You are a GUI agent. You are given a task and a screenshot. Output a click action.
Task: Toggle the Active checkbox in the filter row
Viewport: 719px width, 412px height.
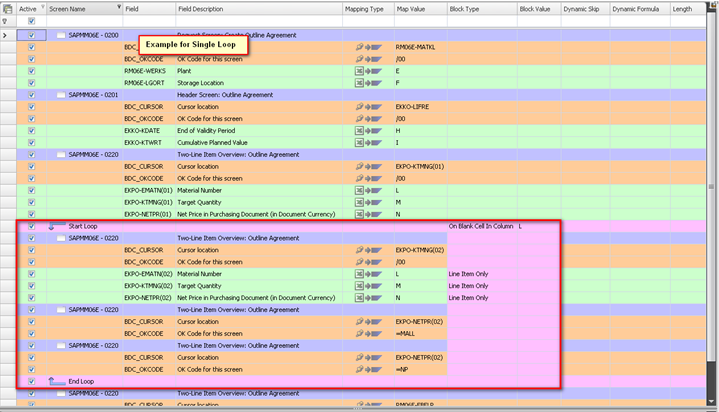coord(32,21)
